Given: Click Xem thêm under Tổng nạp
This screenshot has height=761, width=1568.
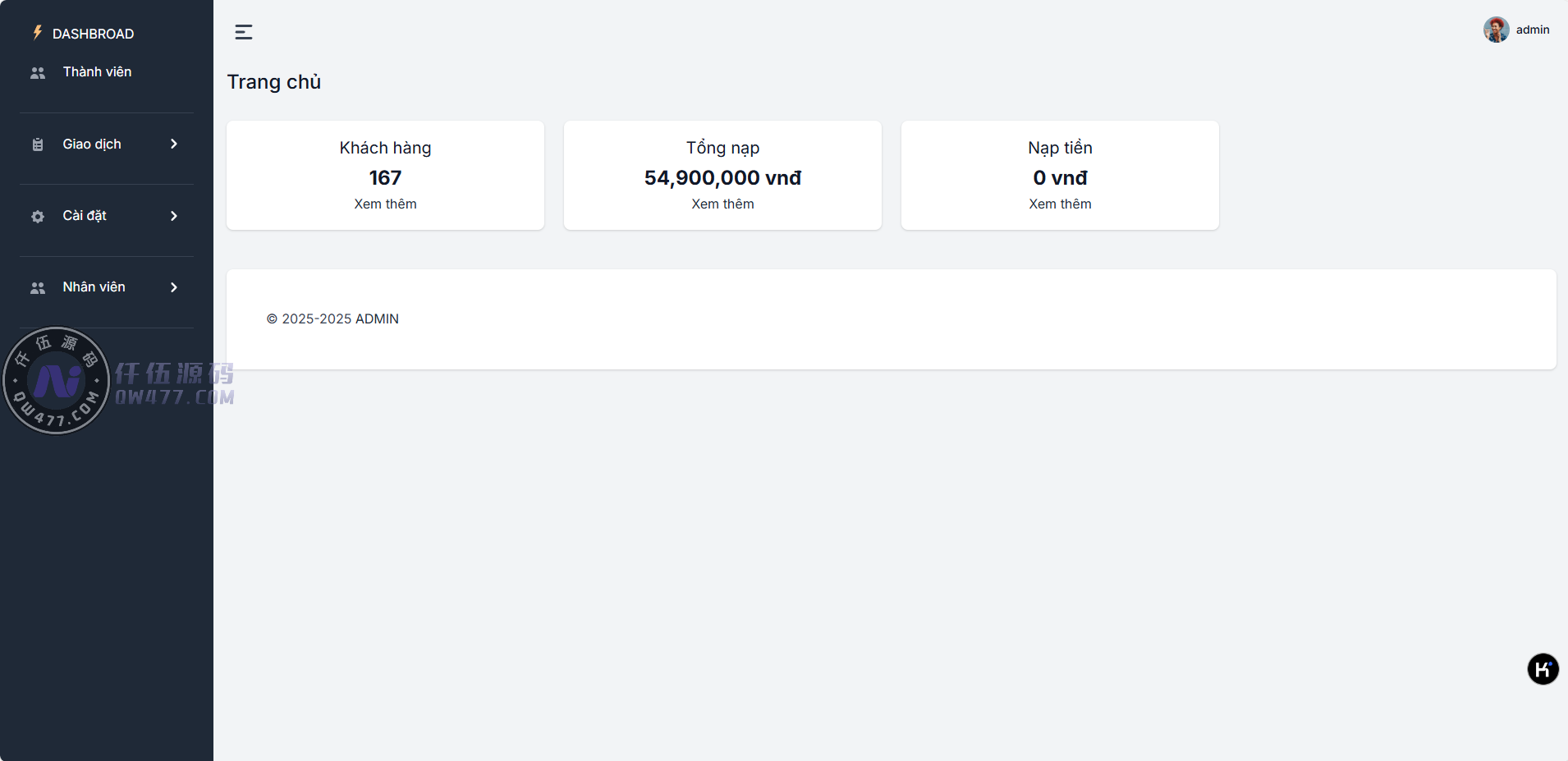Looking at the screenshot, I should pyautogui.click(x=722, y=204).
